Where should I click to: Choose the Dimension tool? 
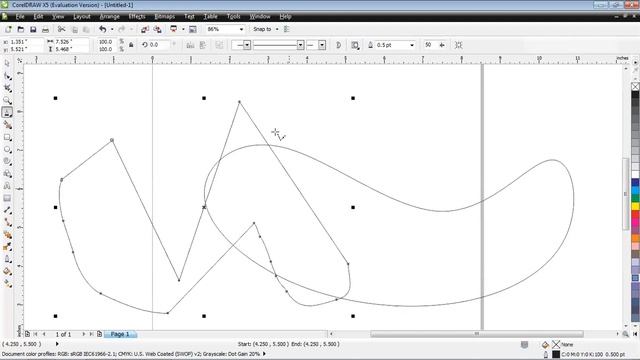tap(7, 211)
